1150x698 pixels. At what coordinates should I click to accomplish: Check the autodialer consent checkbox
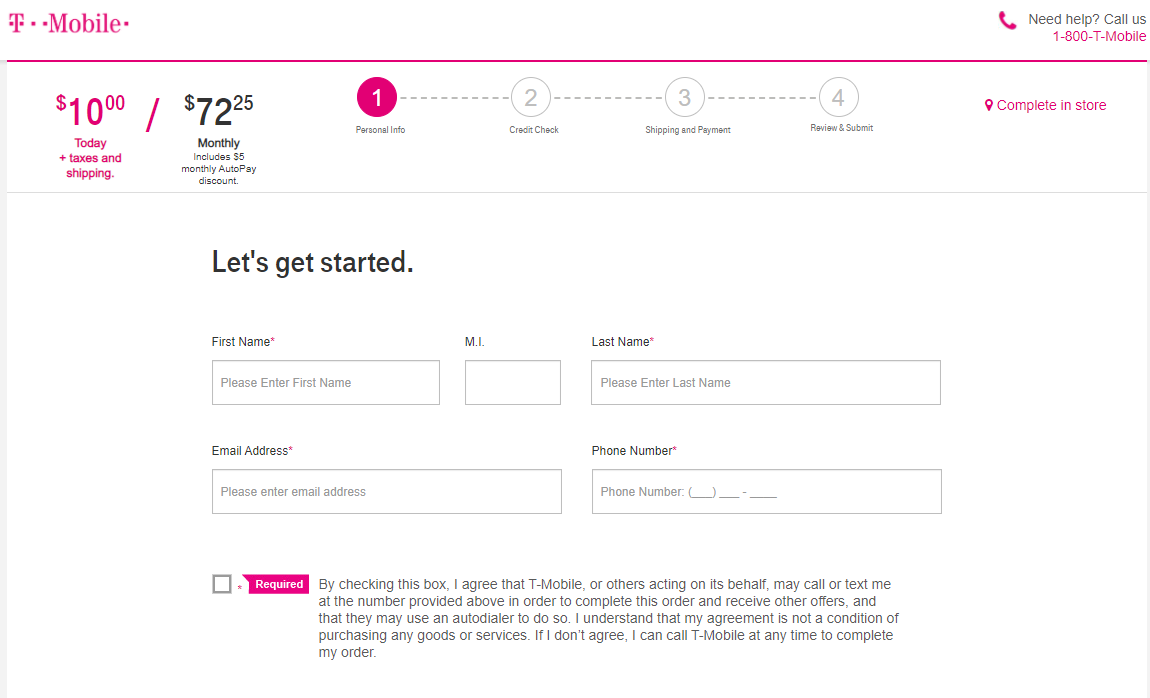221,584
